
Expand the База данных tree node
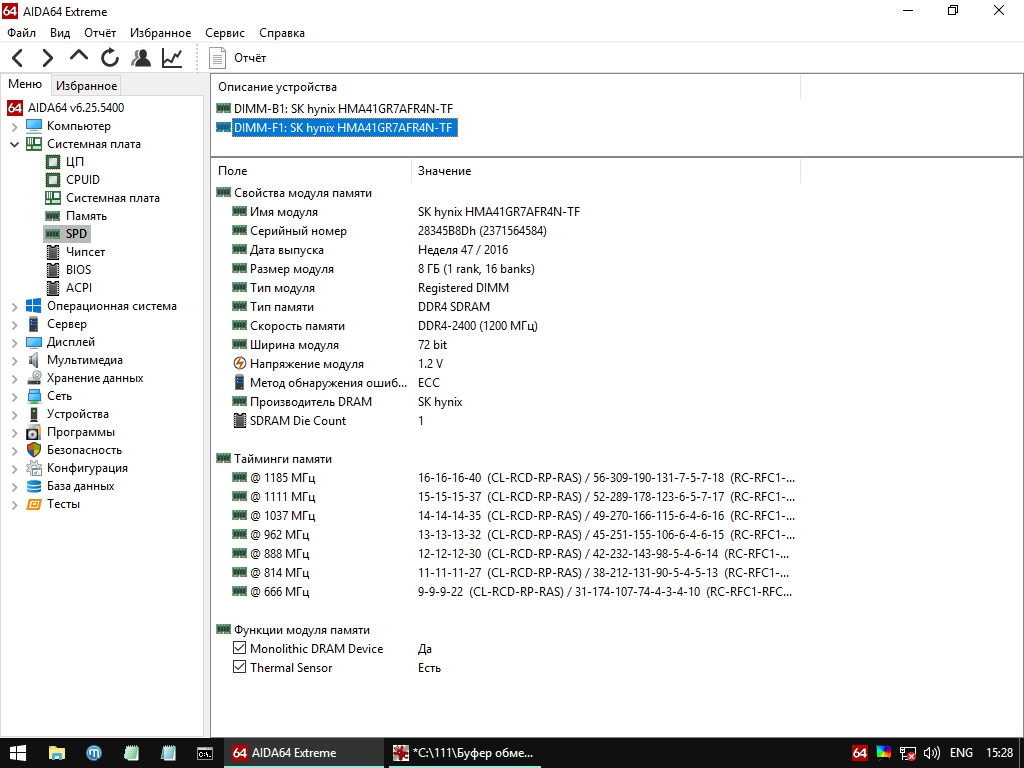(14, 486)
